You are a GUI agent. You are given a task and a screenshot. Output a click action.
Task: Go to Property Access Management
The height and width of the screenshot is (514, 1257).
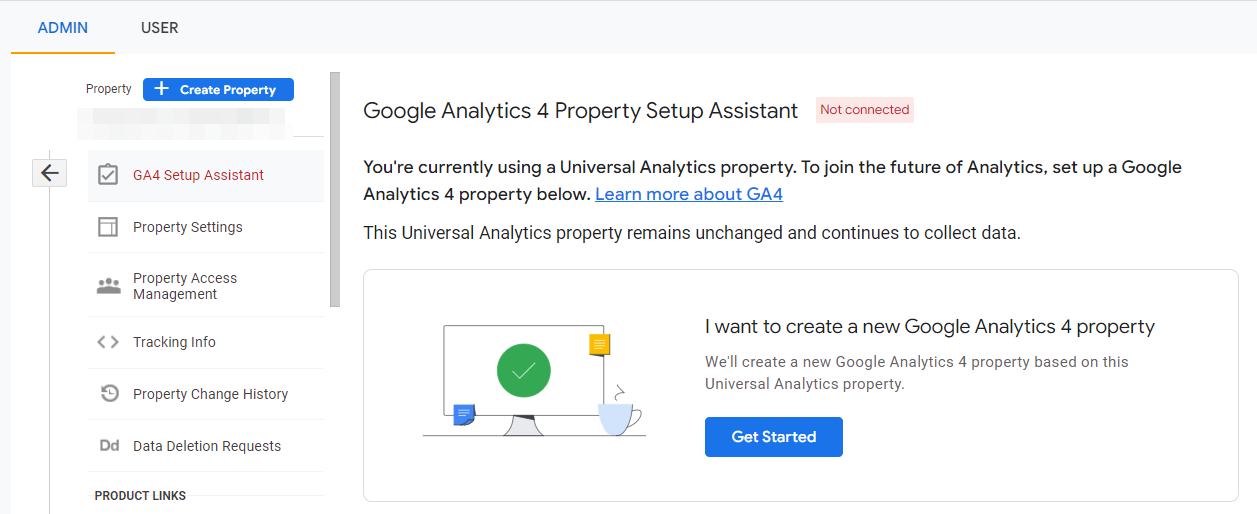(x=185, y=286)
